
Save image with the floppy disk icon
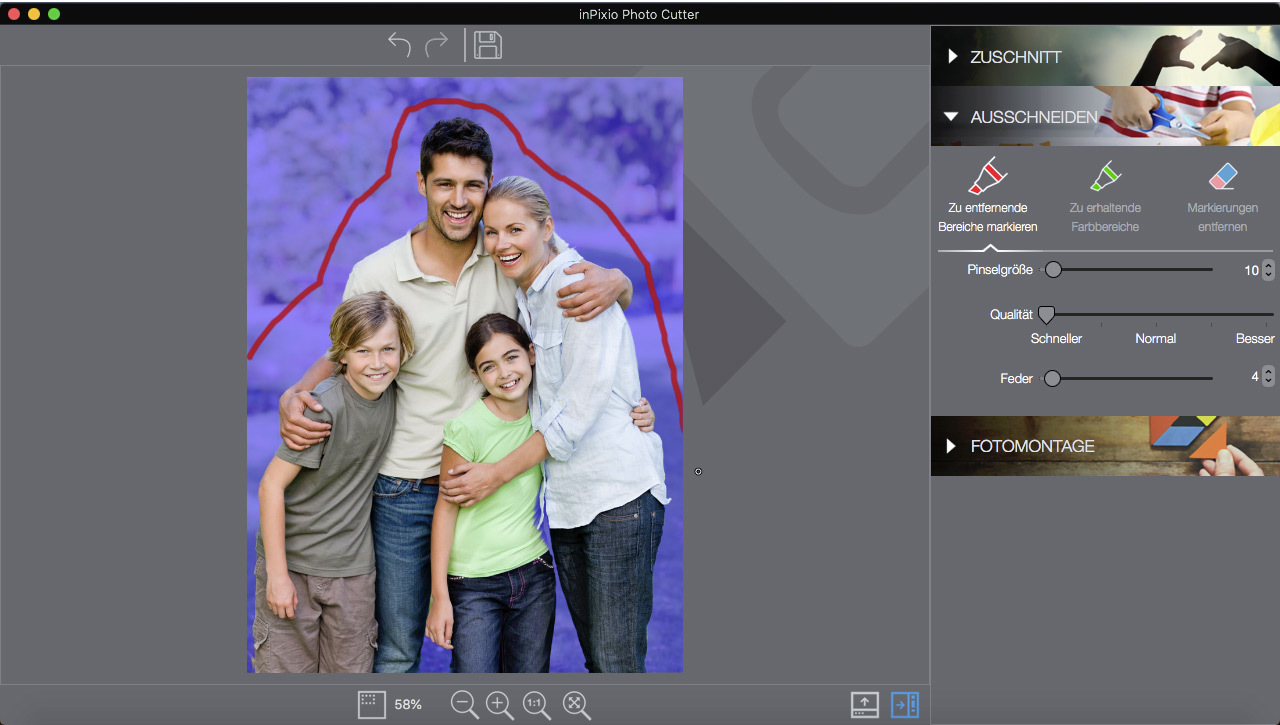(x=488, y=45)
